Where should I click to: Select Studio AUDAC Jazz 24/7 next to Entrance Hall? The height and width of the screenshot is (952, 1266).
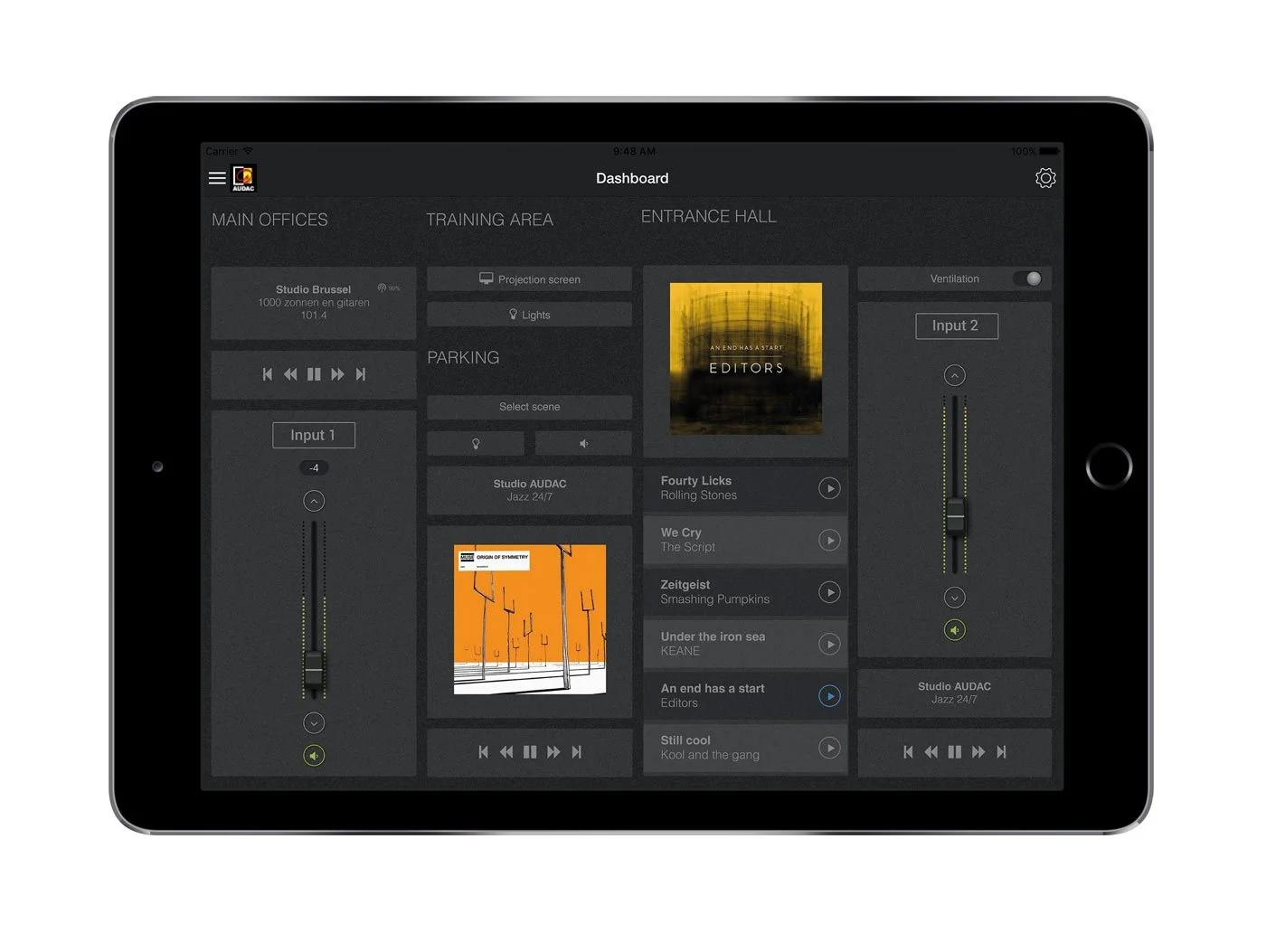(x=955, y=693)
